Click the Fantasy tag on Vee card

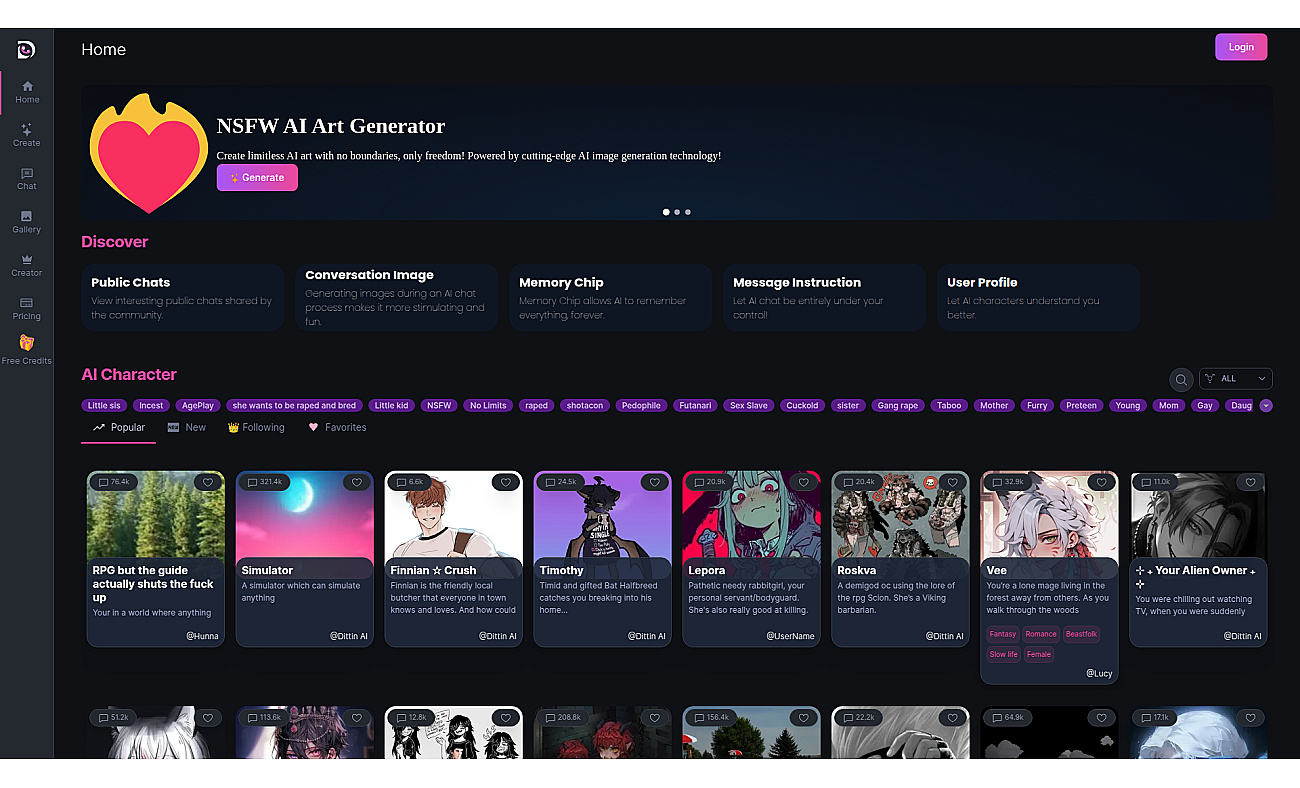(x=1003, y=634)
